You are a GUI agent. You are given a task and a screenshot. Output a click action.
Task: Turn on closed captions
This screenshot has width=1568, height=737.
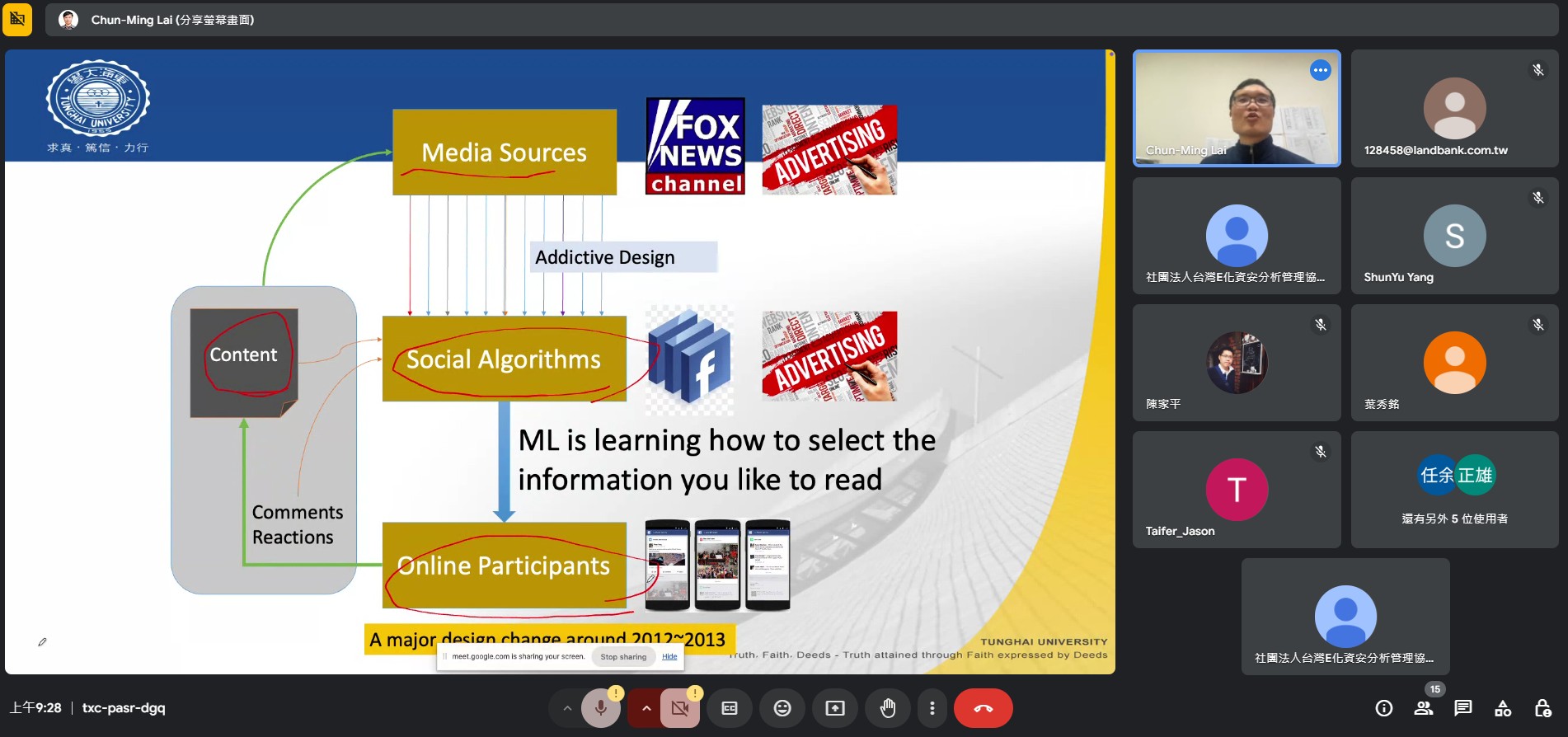tap(730, 708)
